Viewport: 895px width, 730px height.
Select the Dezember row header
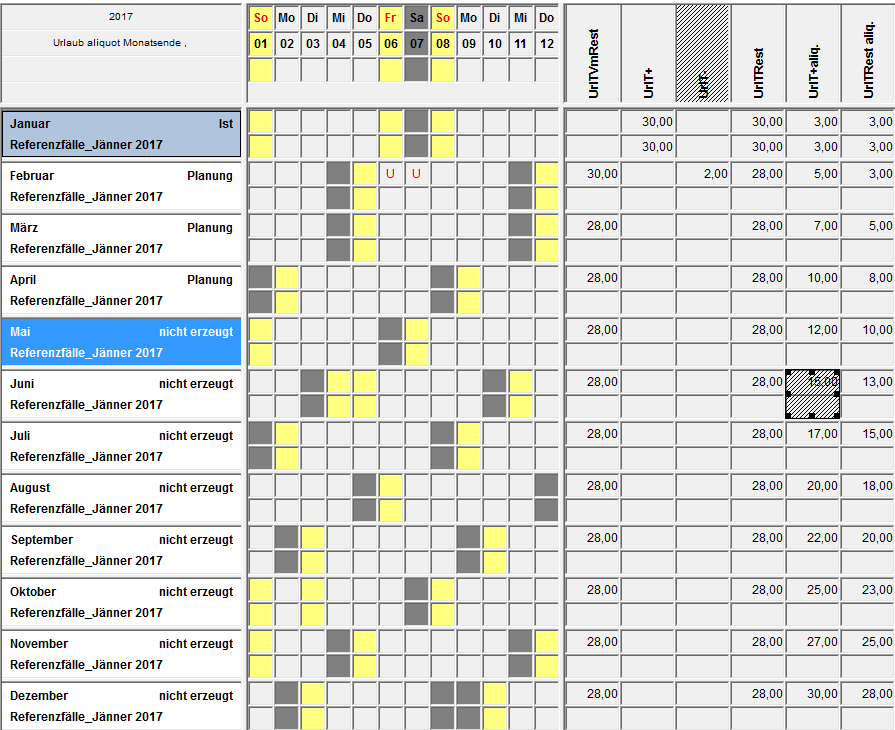coord(121,706)
